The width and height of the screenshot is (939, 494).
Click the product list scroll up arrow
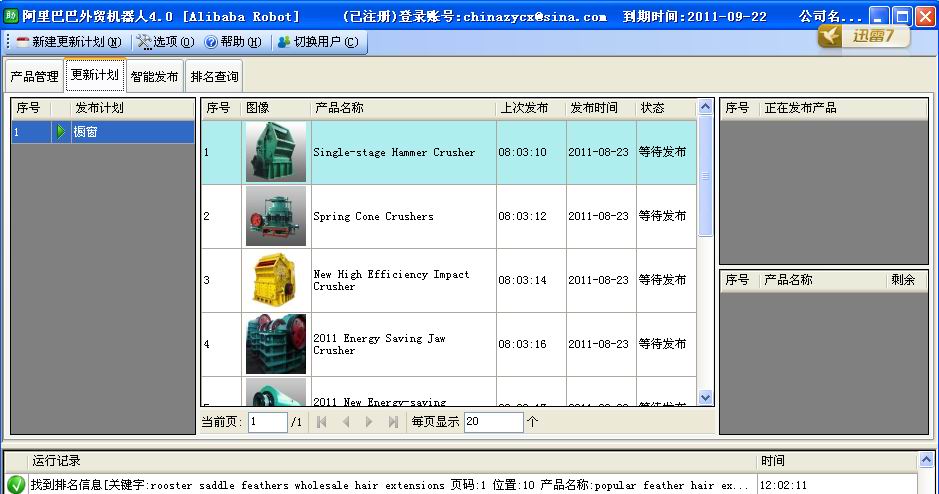pos(705,107)
